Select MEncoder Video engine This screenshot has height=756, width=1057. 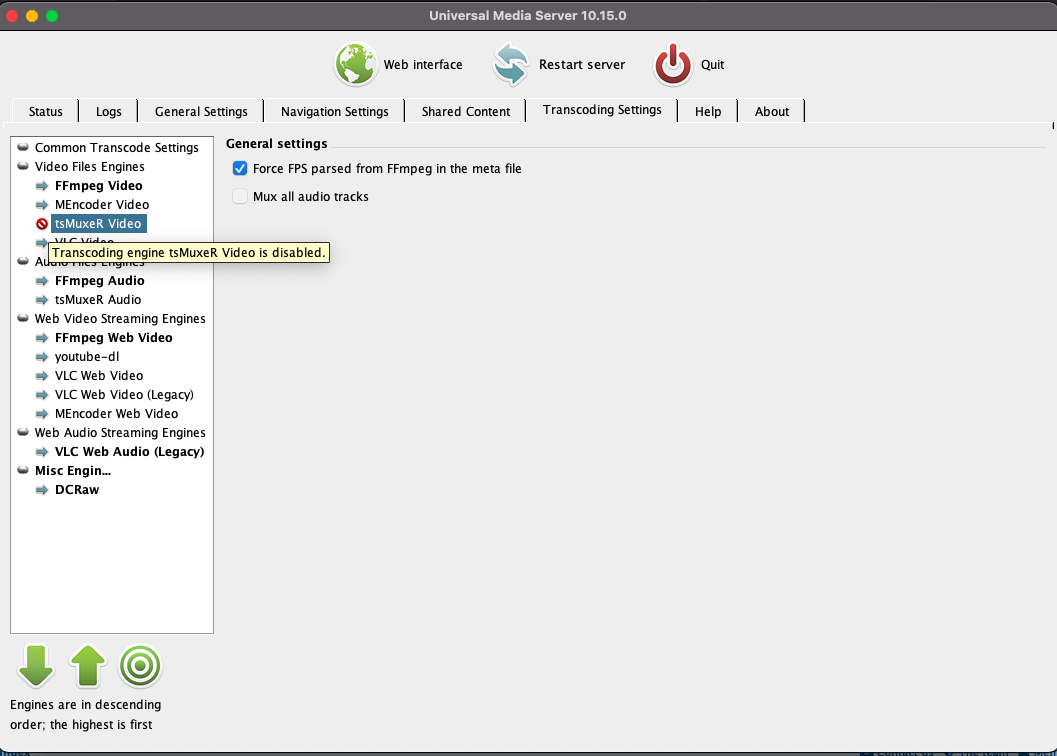(102, 204)
